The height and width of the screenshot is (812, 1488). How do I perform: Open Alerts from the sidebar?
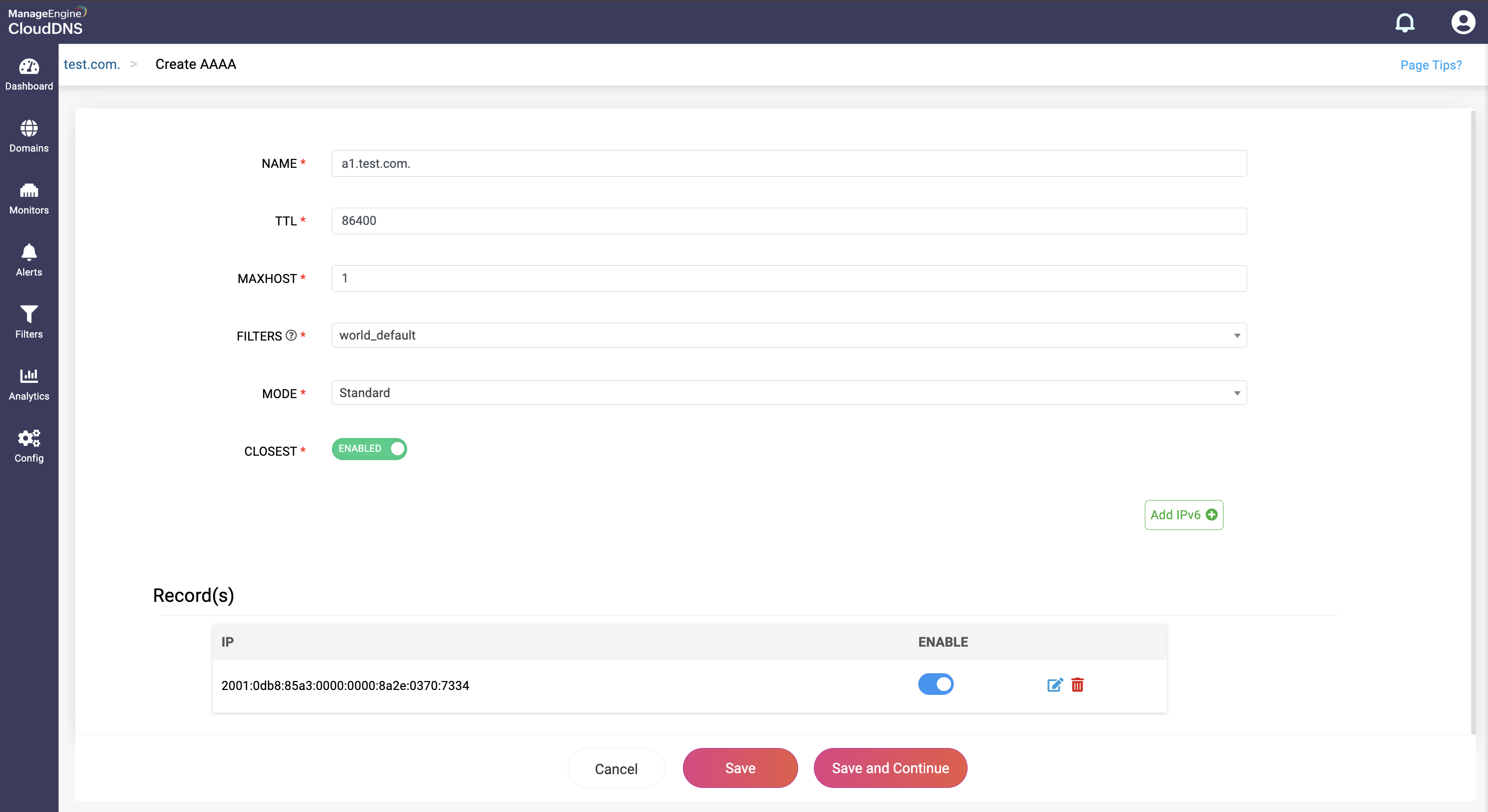point(29,260)
